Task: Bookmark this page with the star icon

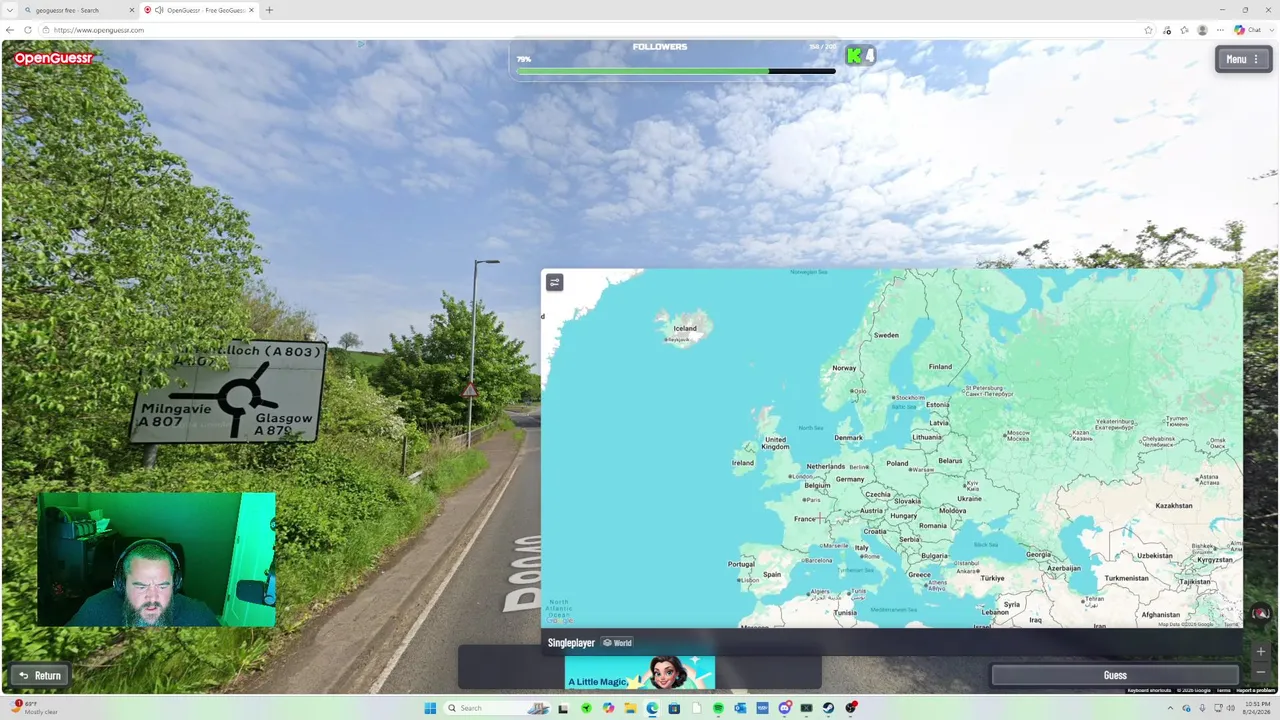Action: pos(1148,30)
